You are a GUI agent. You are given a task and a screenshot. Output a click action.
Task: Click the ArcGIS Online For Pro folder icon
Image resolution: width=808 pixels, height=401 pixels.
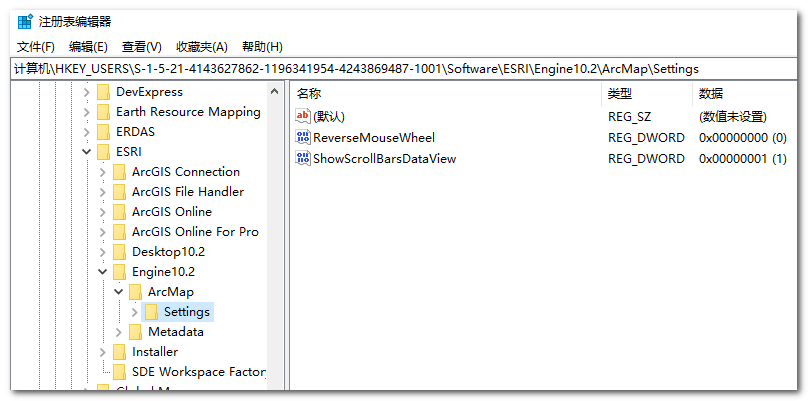click(120, 232)
